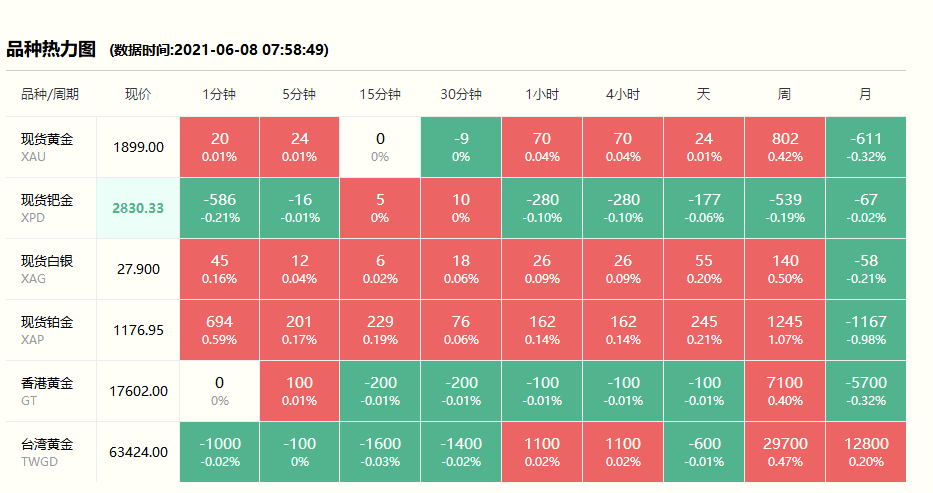
Task: Click the 品种热力图 title heading
Action: 51,49
